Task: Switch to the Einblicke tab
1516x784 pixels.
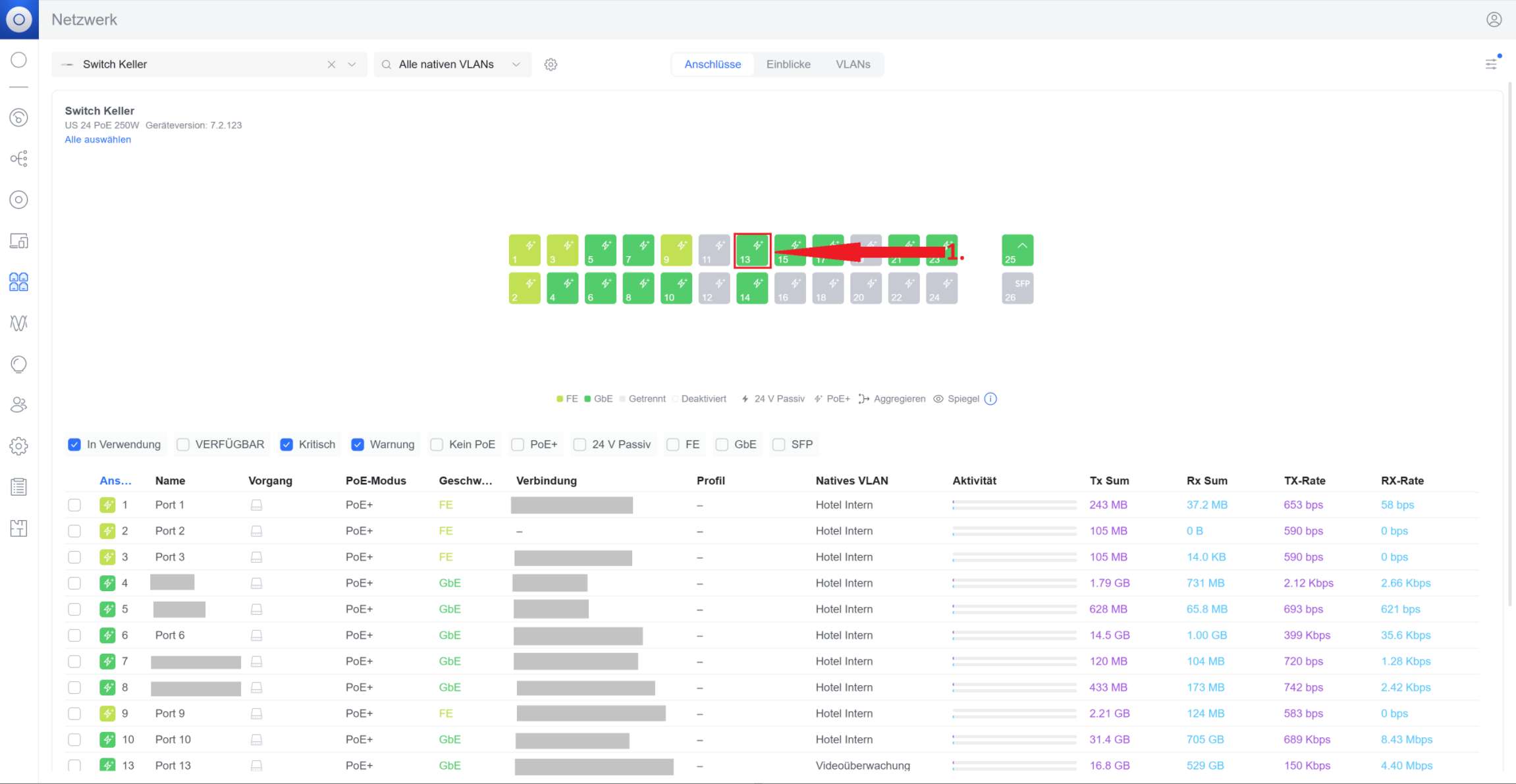Action: (x=788, y=65)
